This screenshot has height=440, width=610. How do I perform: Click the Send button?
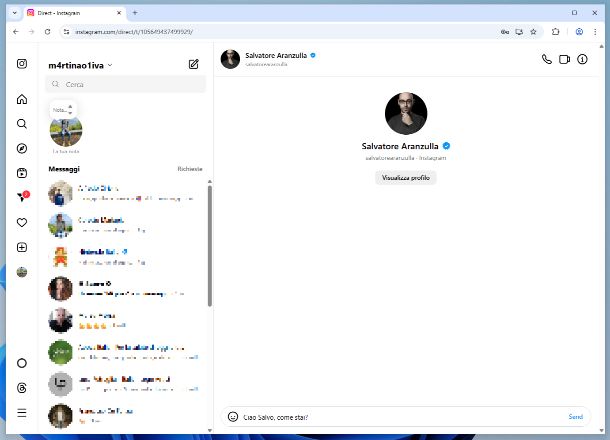click(575, 417)
